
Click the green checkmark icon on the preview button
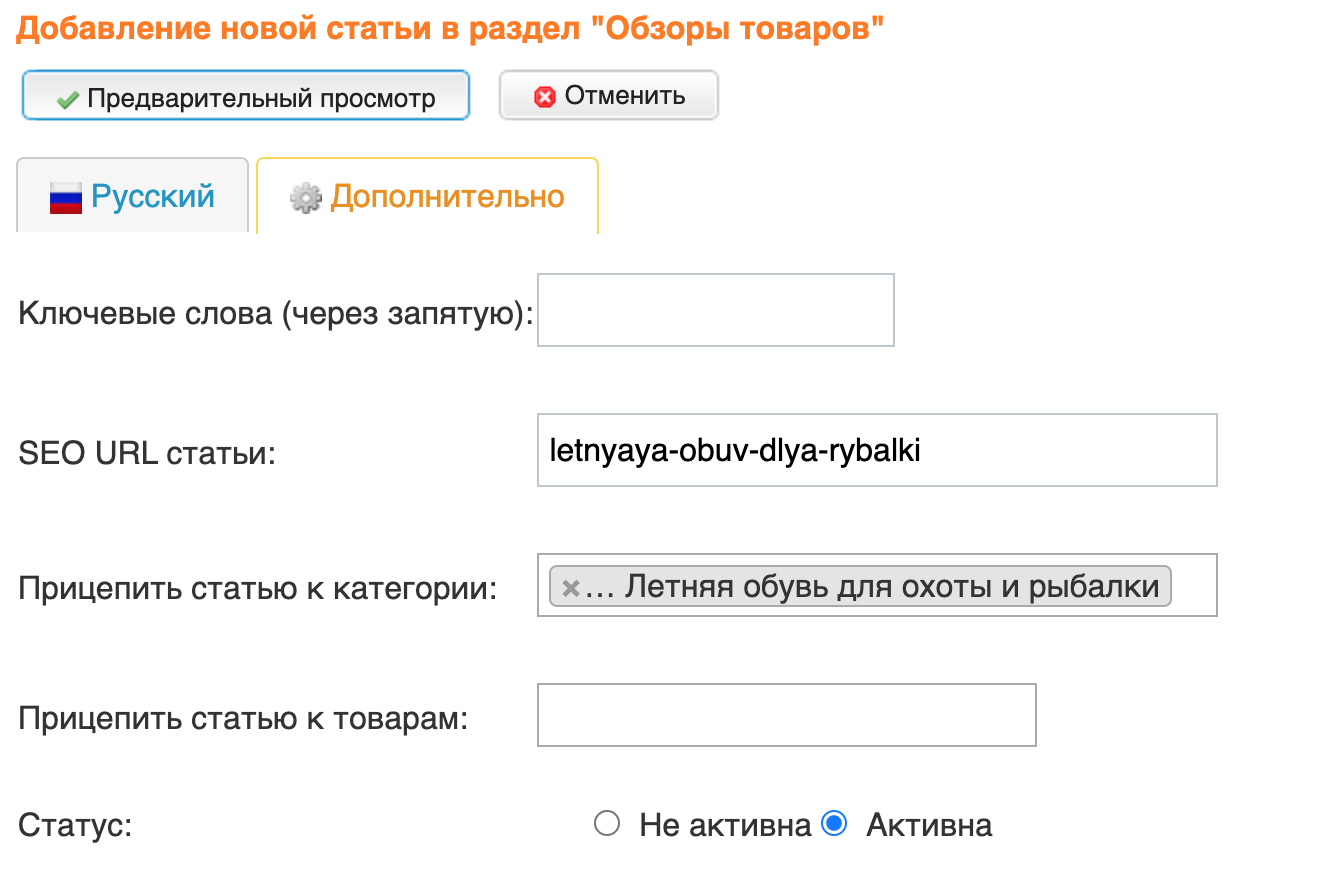tap(68, 99)
